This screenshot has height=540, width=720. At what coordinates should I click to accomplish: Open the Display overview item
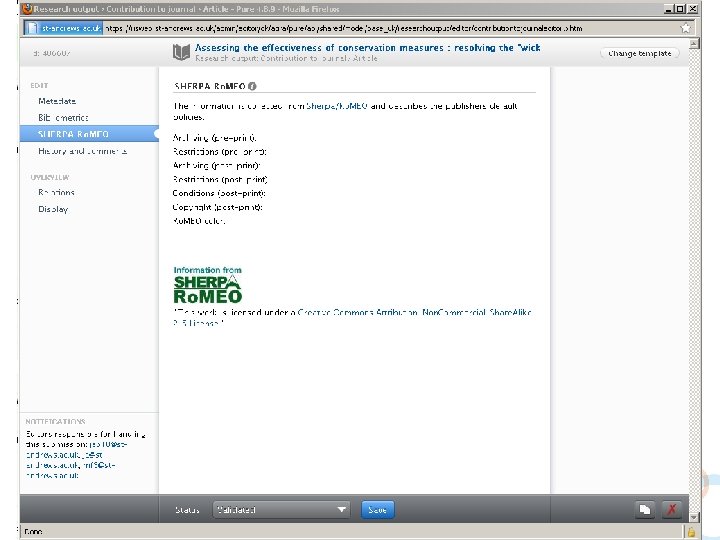(53, 209)
